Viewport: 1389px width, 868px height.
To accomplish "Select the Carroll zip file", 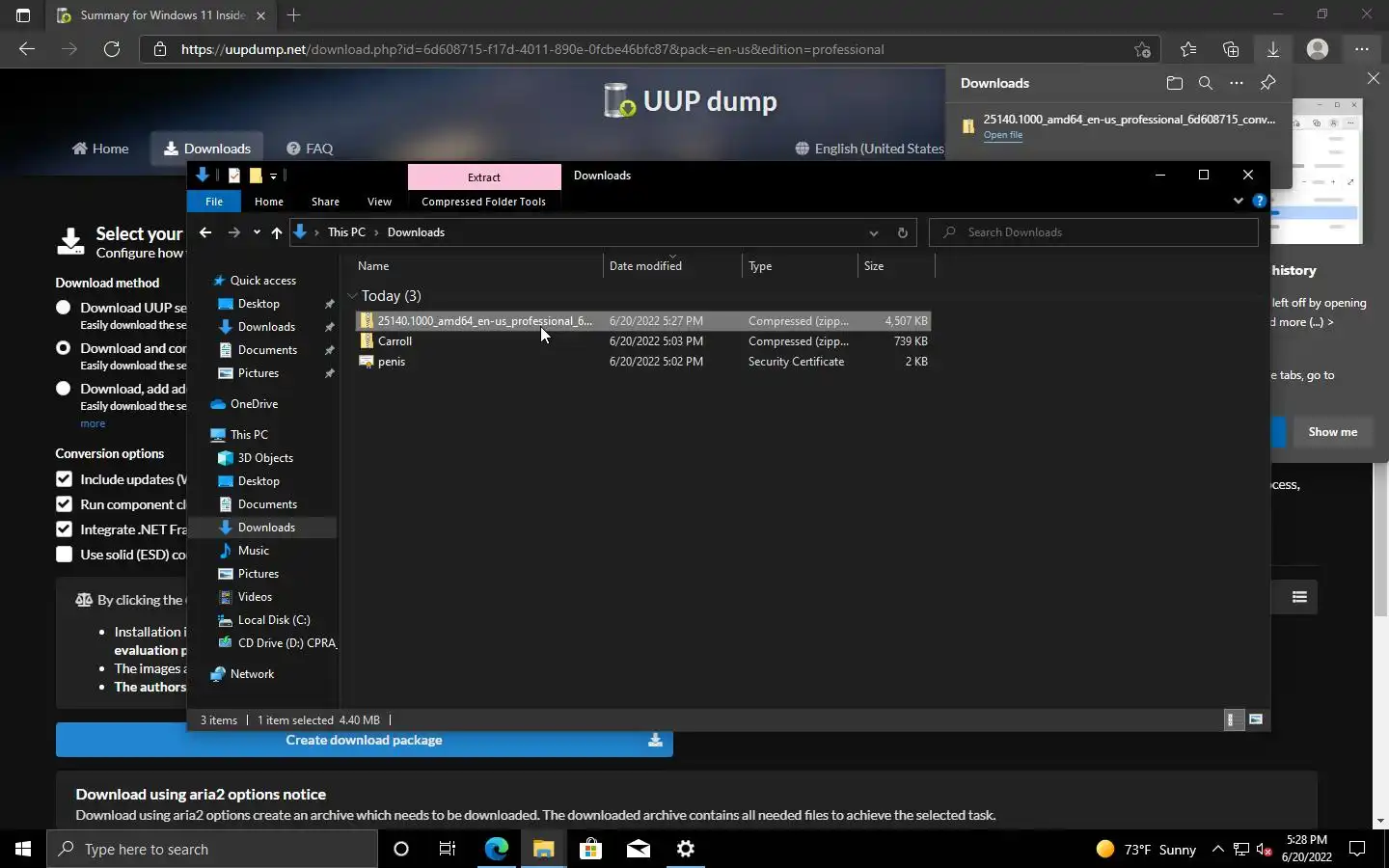I will pos(395,341).
